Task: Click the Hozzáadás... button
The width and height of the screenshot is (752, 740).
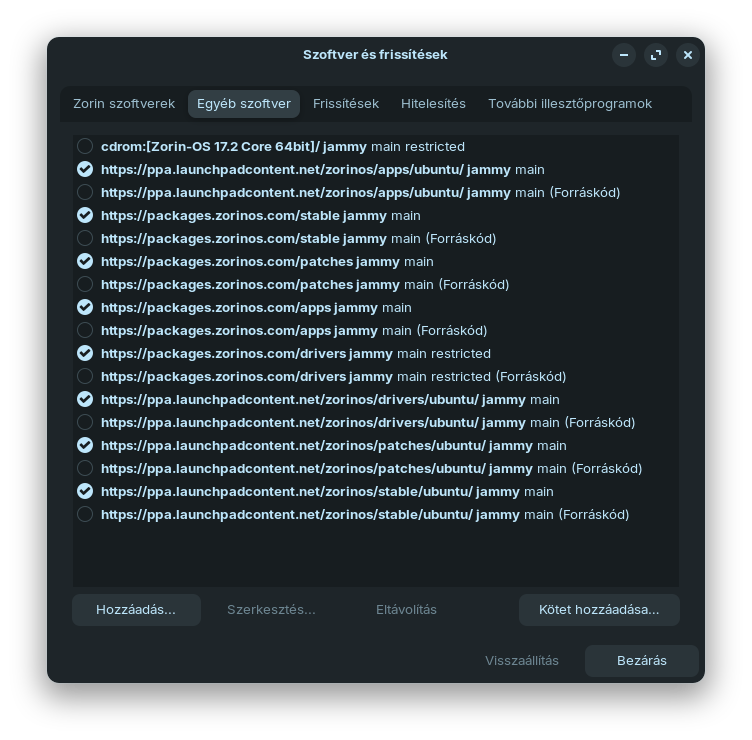Action: point(136,610)
